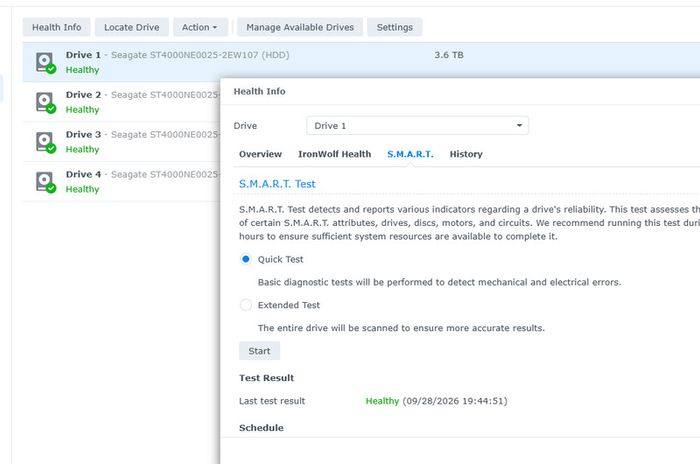Switch to the IronWolf Health tab

coord(334,154)
